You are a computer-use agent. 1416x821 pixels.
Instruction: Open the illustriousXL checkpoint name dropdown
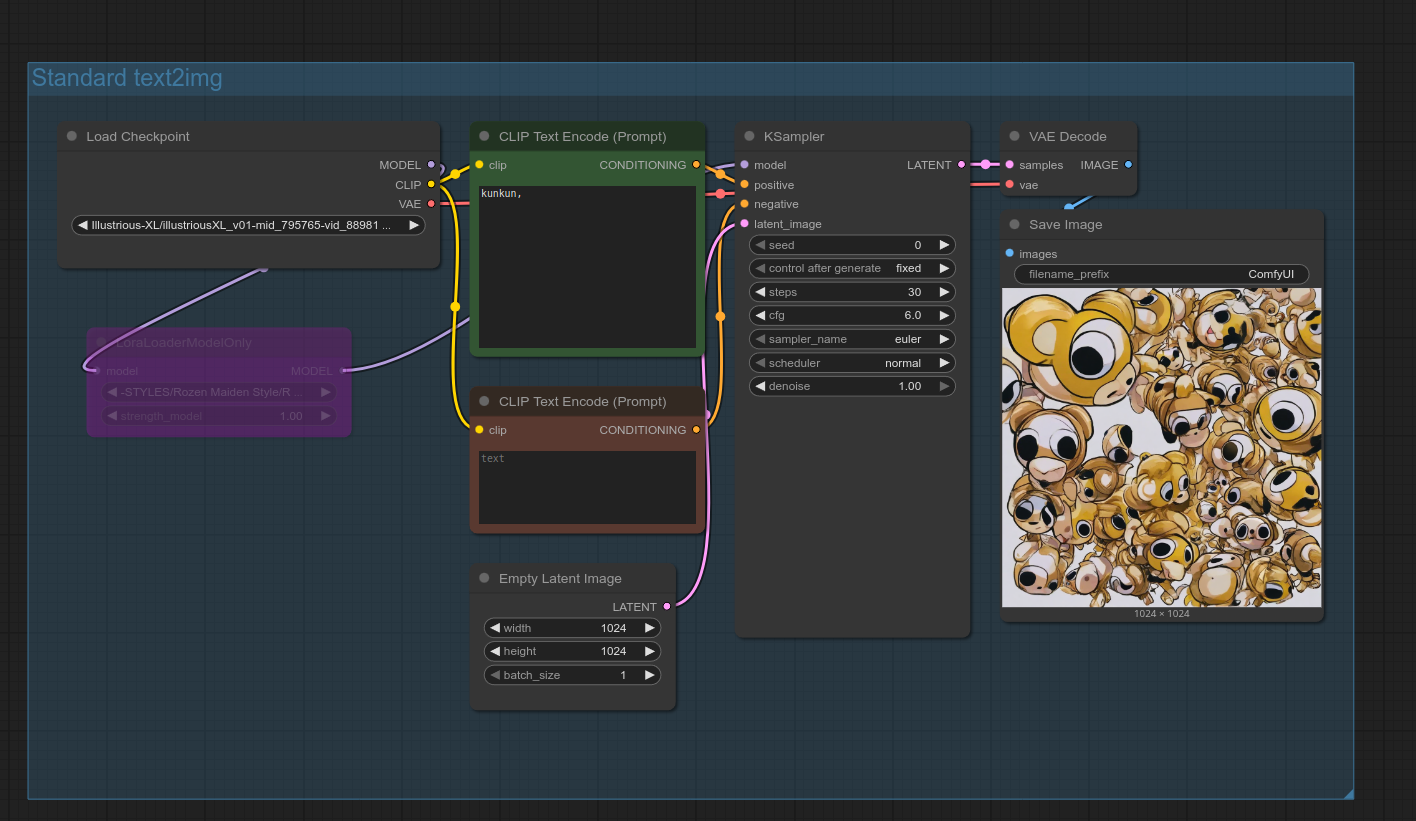coord(248,226)
